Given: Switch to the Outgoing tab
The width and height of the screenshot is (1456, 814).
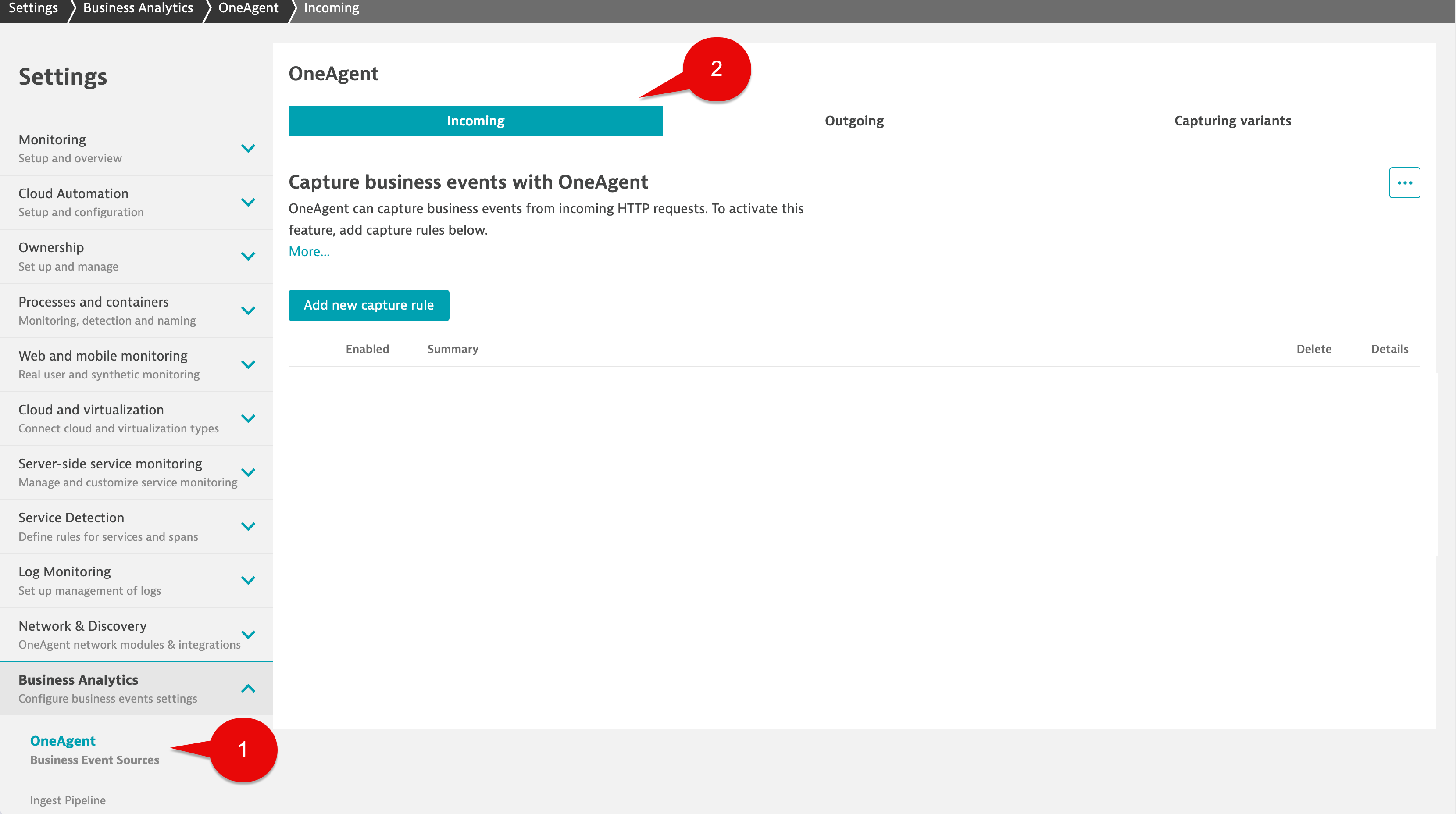Looking at the screenshot, I should click(x=854, y=121).
